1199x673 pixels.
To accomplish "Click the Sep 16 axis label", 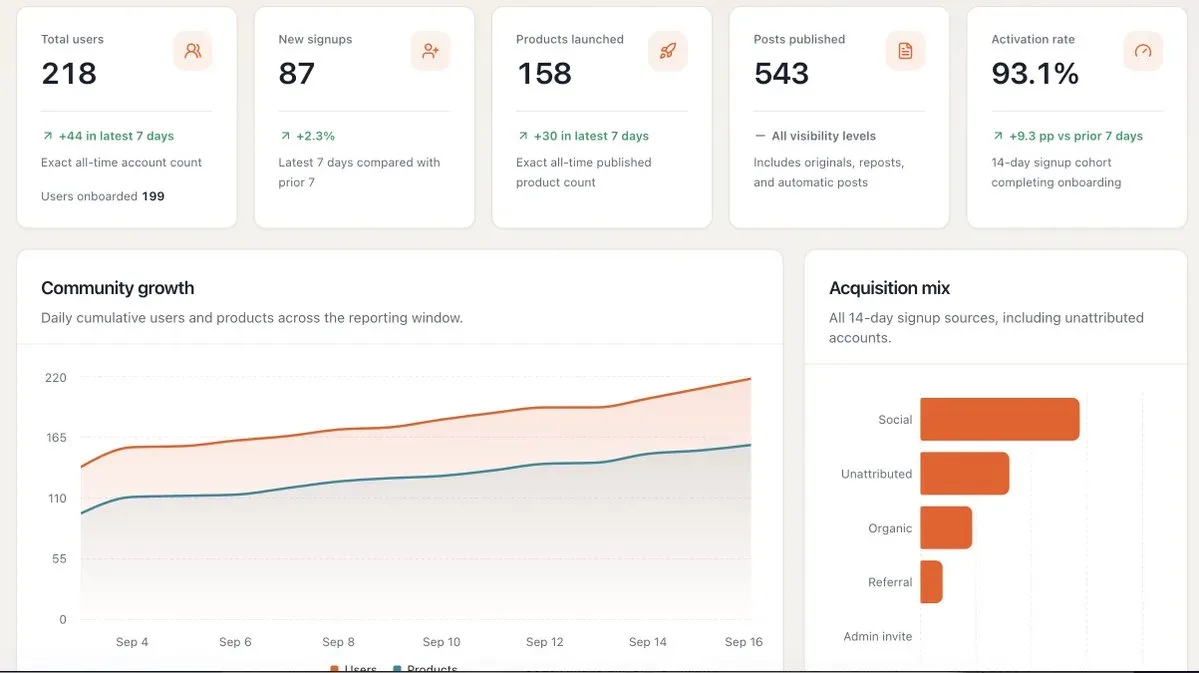I will click(x=743, y=642).
